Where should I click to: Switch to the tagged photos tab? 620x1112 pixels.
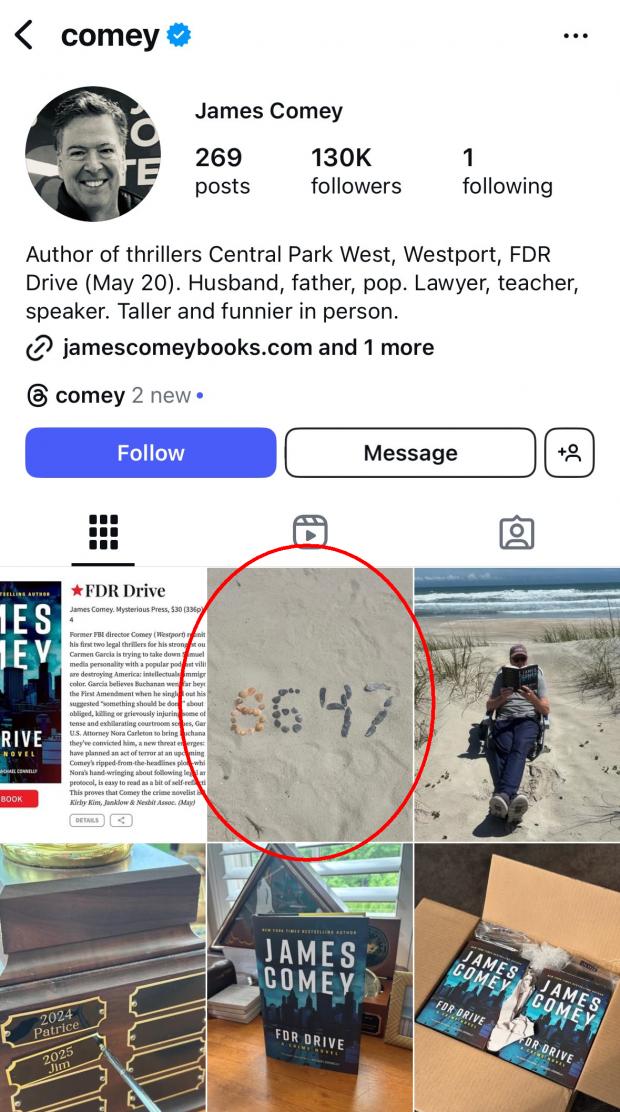(x=516, y=533)
